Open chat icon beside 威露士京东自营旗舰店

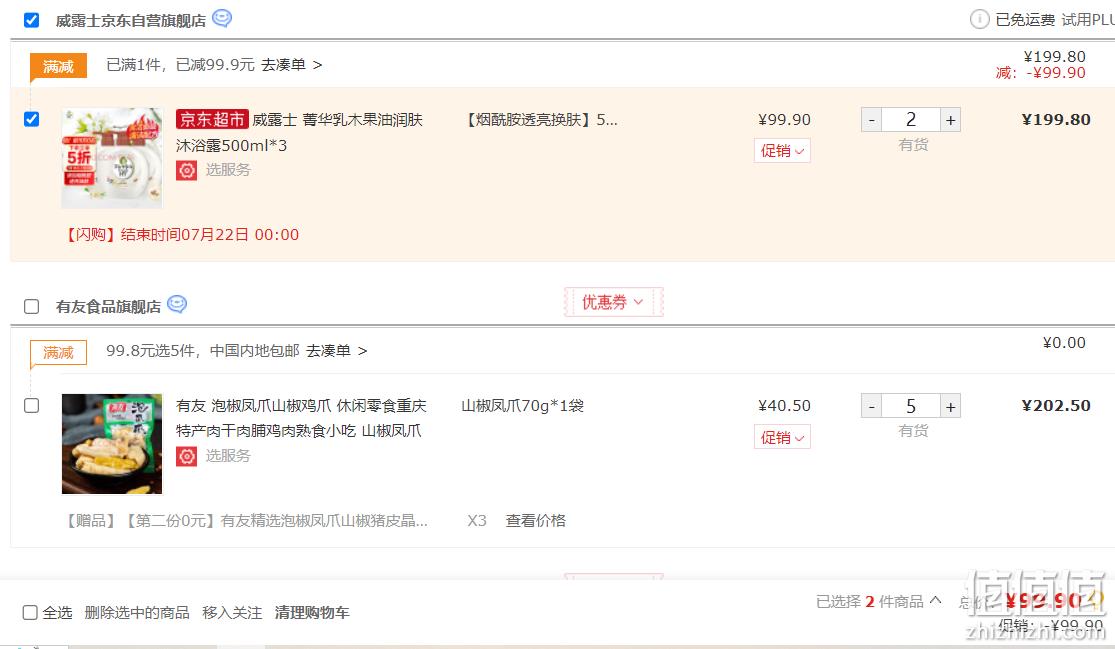[x=222, y=18]
